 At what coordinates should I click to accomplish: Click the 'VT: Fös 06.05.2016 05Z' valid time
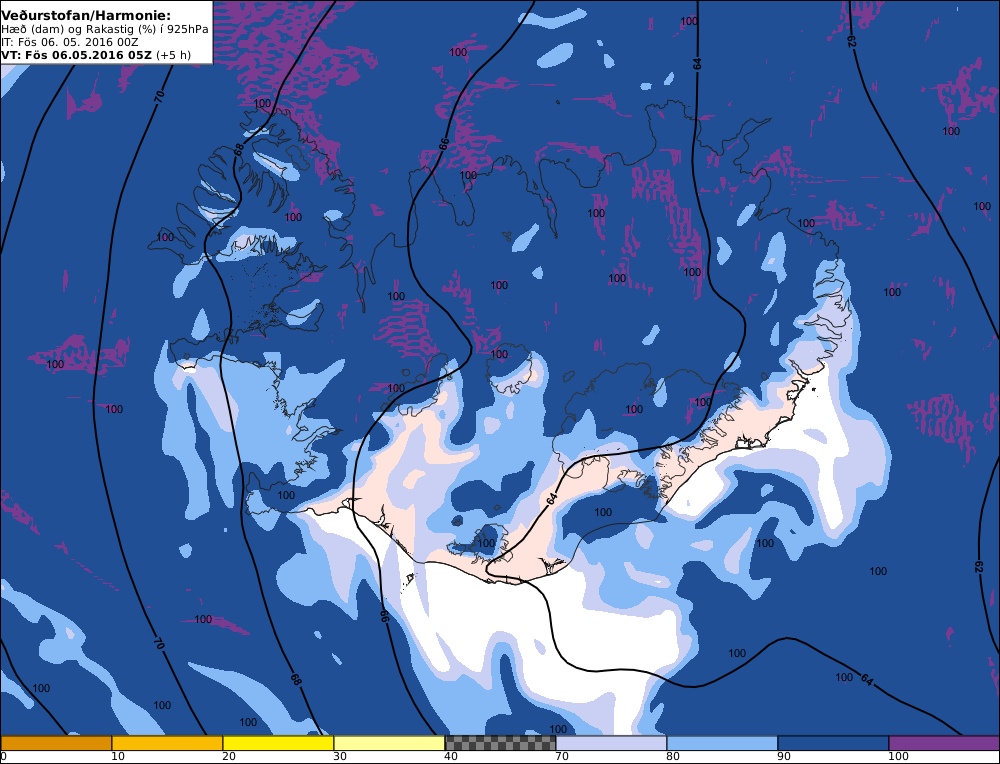[77, 55]
